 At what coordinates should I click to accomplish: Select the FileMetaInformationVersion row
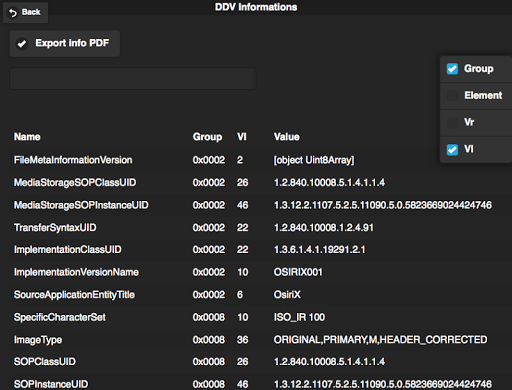tap(256, 160)
